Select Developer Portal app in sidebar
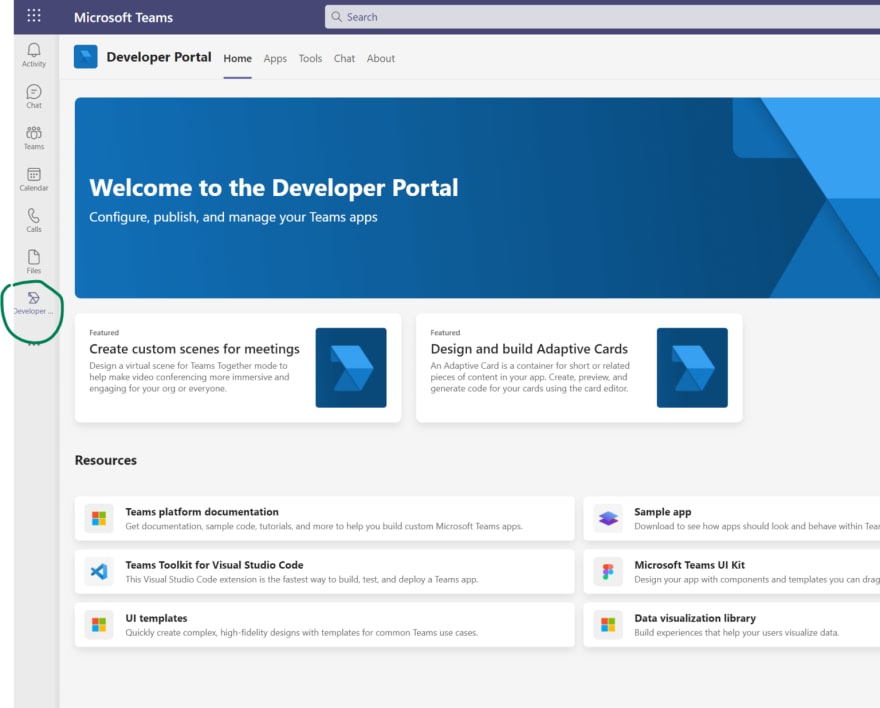The width and height of the screenshot is (880, 708). tap(34, 304)
